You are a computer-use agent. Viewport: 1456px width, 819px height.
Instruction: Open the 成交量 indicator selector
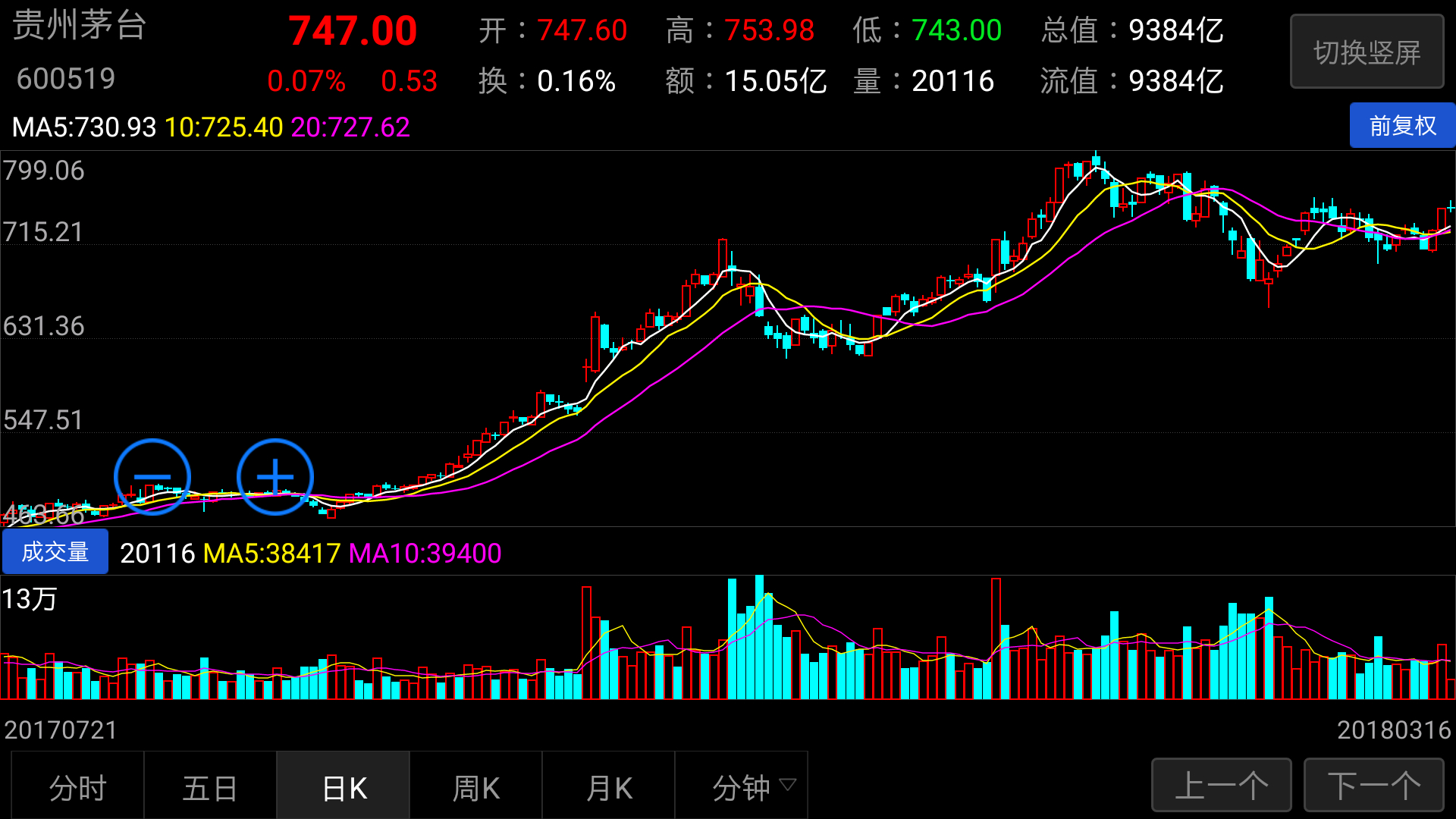click(x=55, y=552)
